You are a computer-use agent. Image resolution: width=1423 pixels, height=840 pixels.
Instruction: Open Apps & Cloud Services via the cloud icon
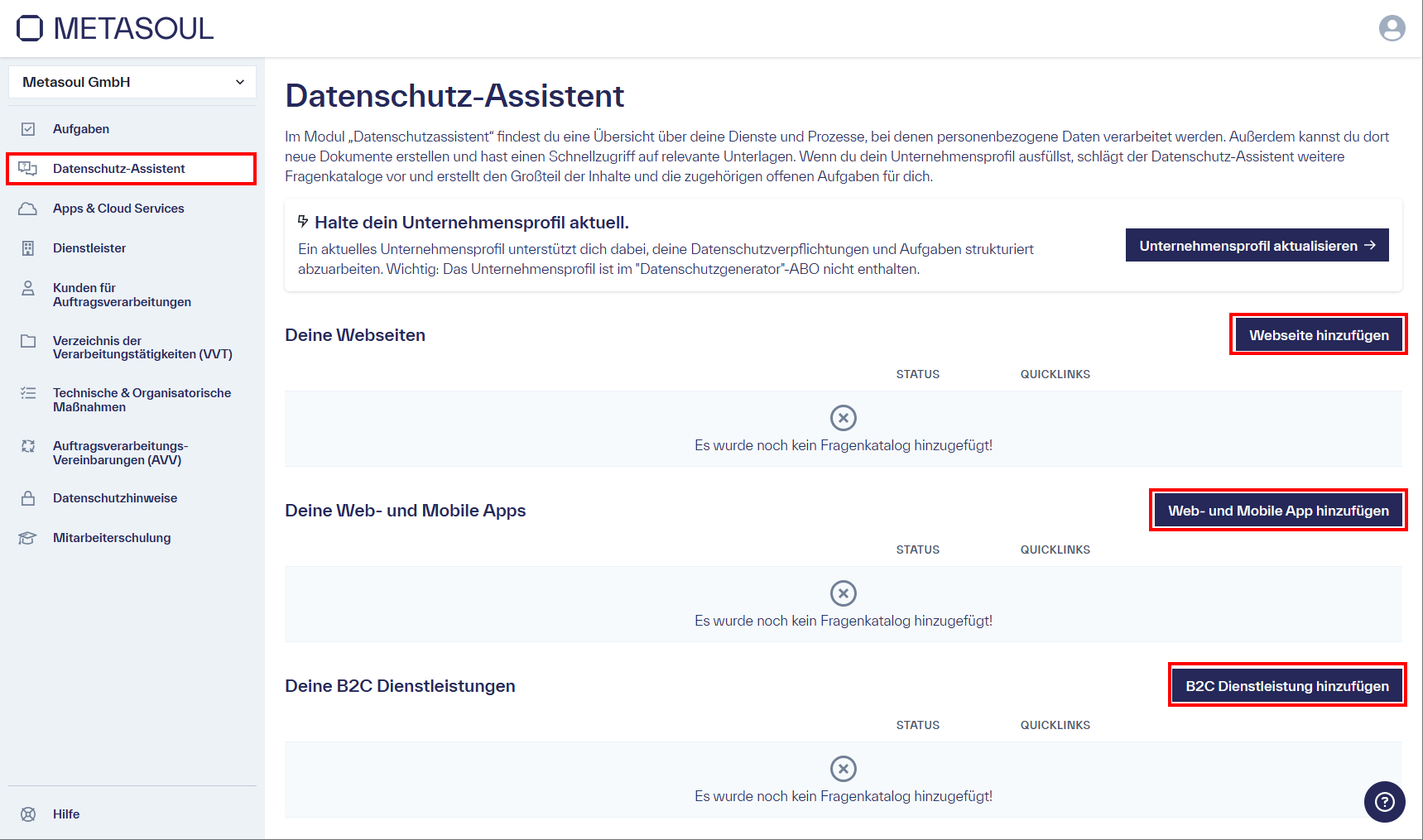click(27, 208)
